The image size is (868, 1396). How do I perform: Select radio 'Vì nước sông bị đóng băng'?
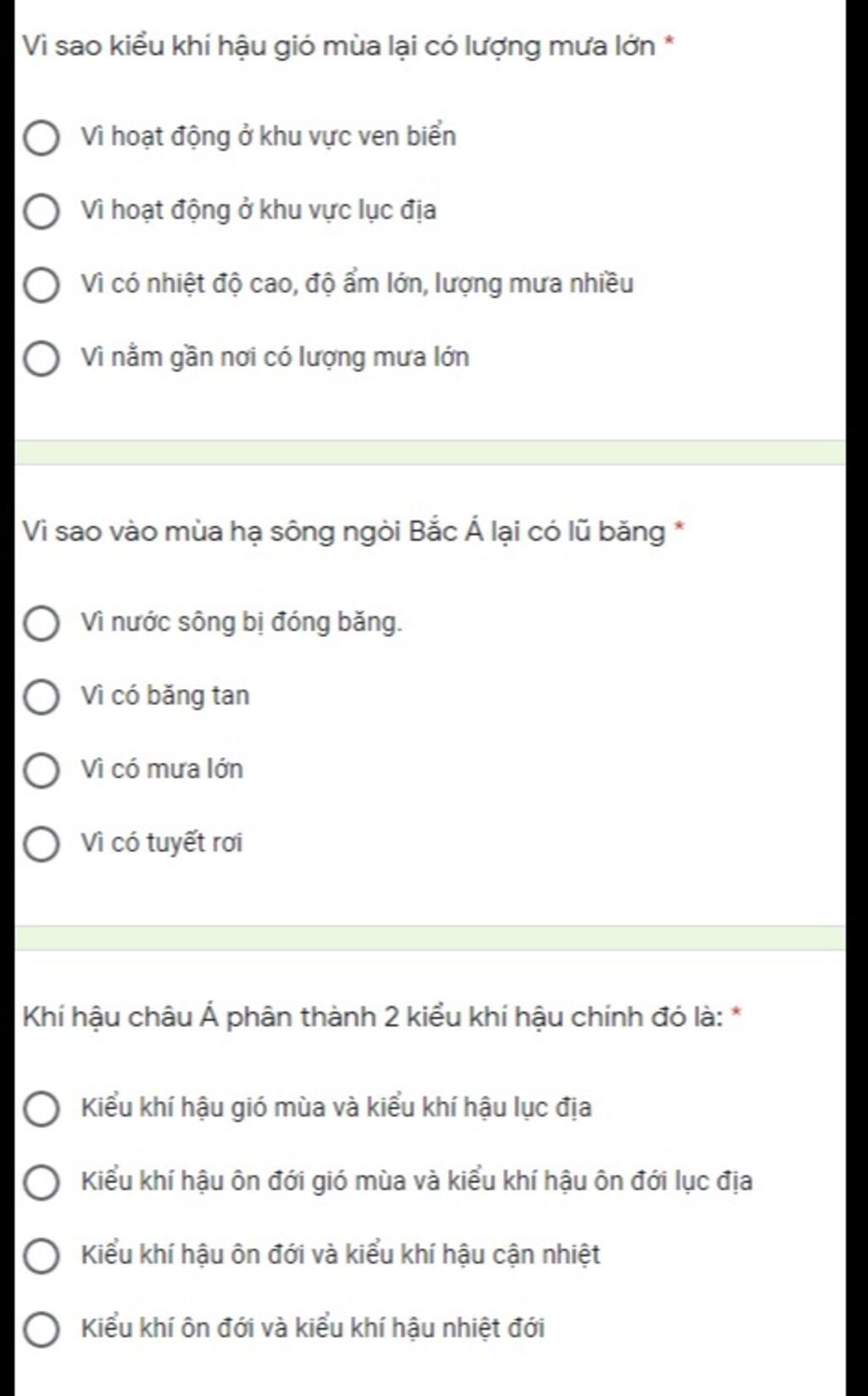(41, 623)
